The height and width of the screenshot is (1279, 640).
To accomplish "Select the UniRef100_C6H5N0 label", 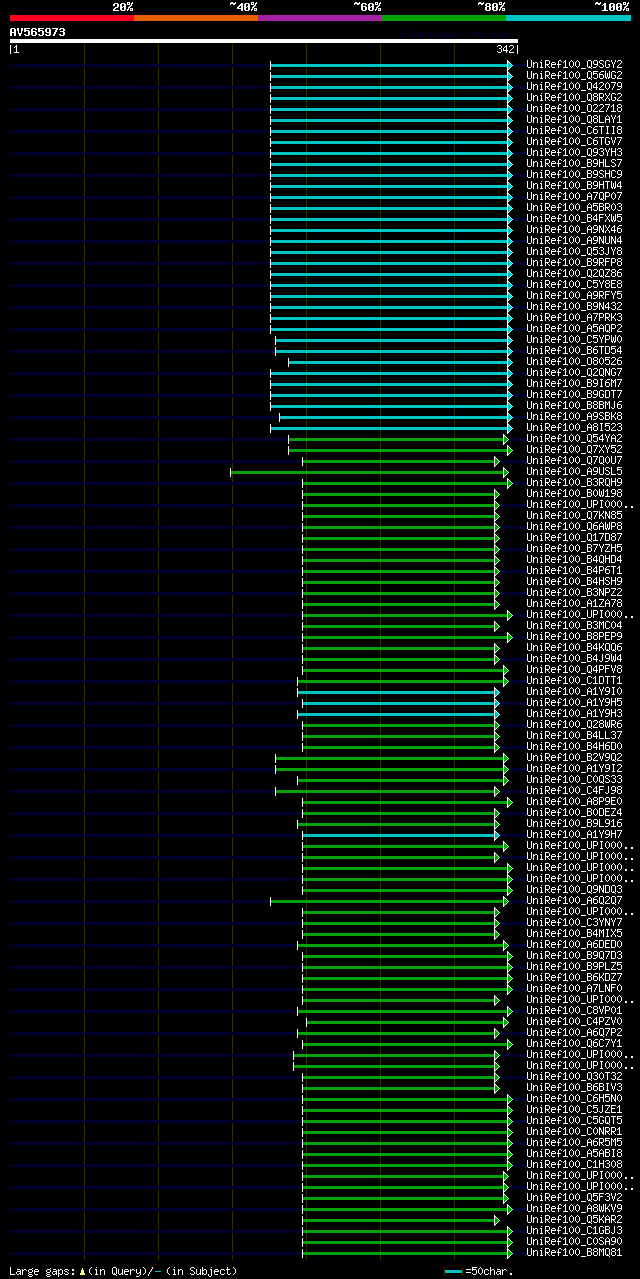I will (574, 1098).
